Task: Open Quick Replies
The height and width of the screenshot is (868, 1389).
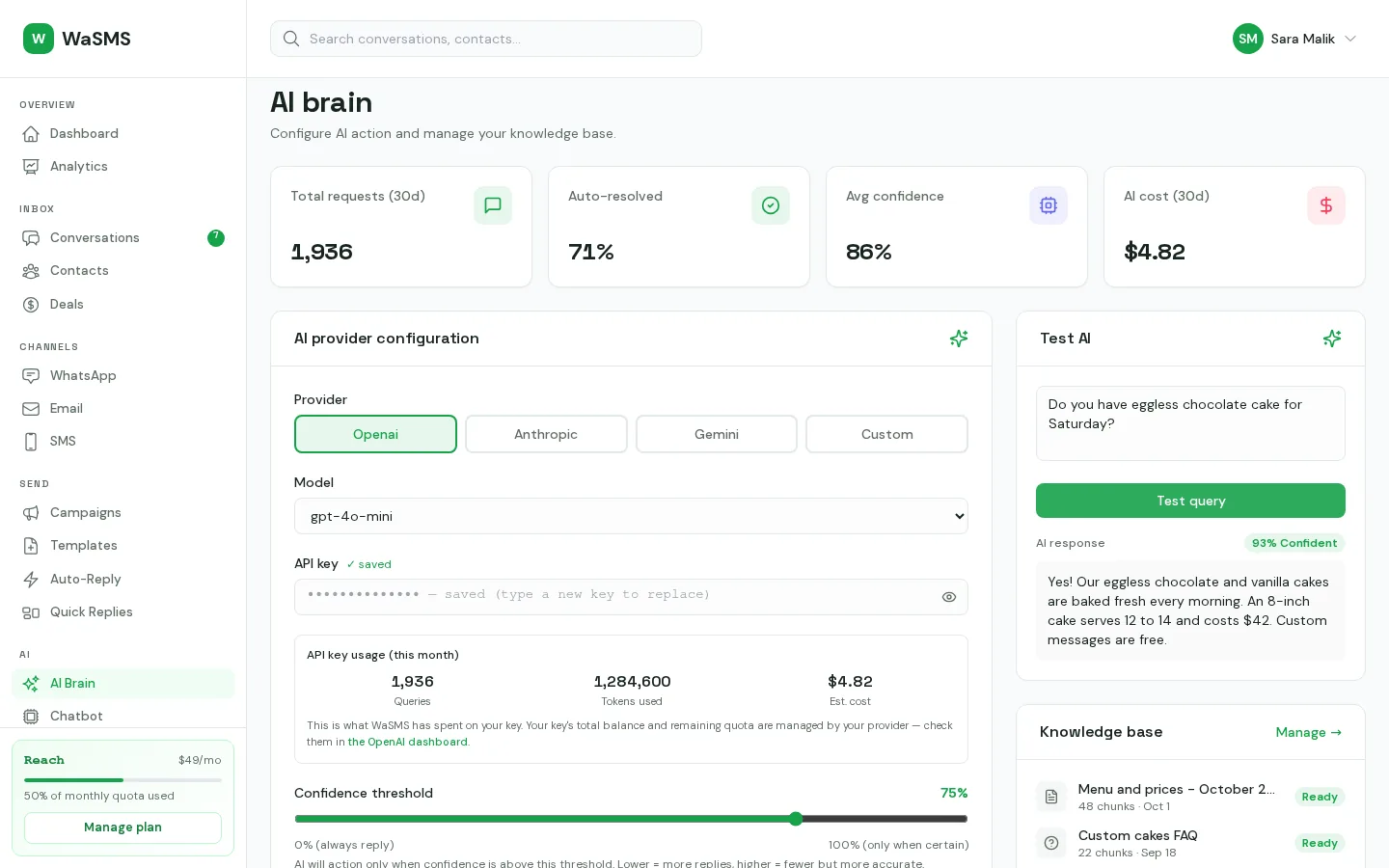Action: (x=123, y=612)
